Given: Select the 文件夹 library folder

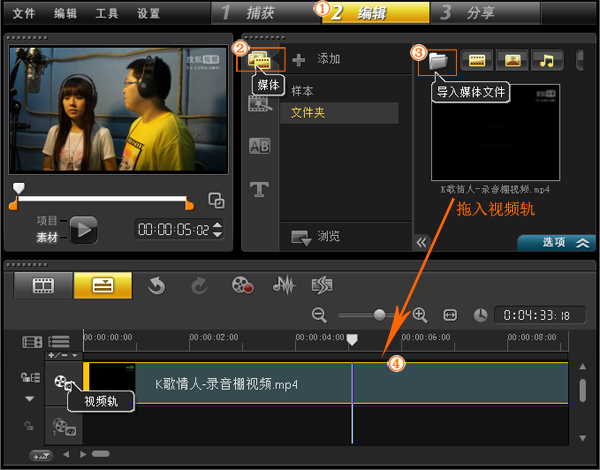Looking at the screenshot, I should (x=339, y=113).
